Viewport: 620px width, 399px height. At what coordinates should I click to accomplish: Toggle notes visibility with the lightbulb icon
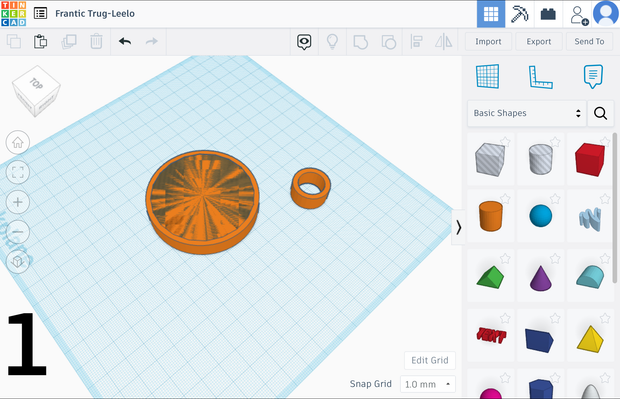click(x=332, y=41)
